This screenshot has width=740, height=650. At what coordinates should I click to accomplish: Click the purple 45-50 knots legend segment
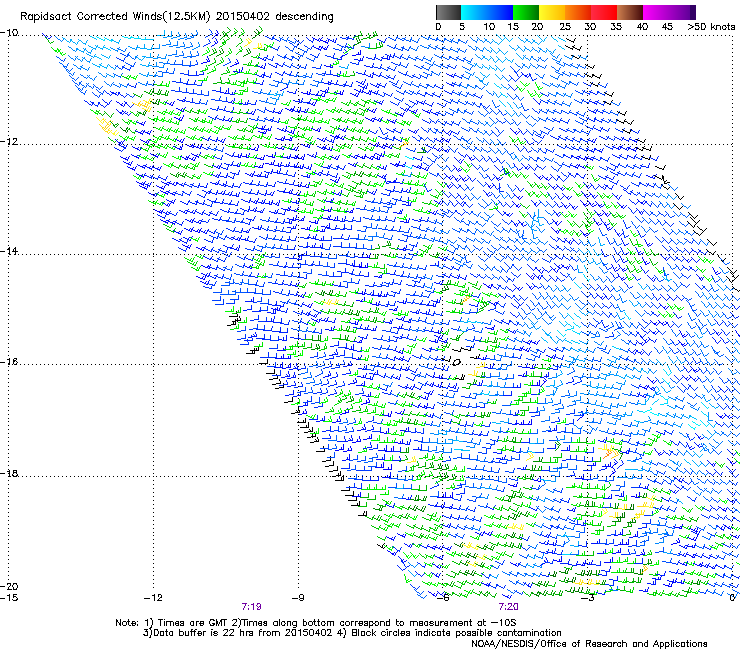click(682, 12)
